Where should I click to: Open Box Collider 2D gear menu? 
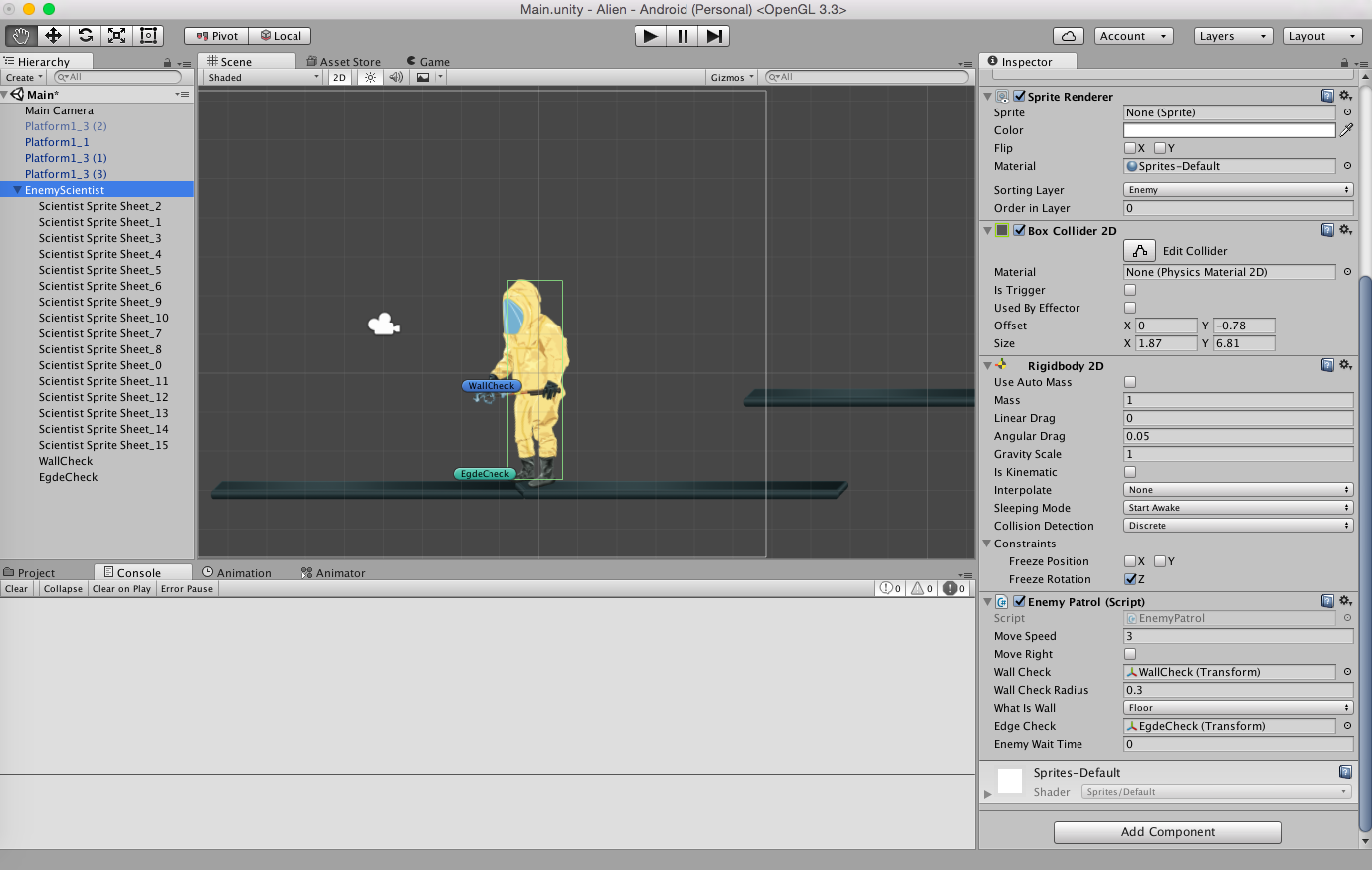pyautogui.click(x=1345, y=230)
